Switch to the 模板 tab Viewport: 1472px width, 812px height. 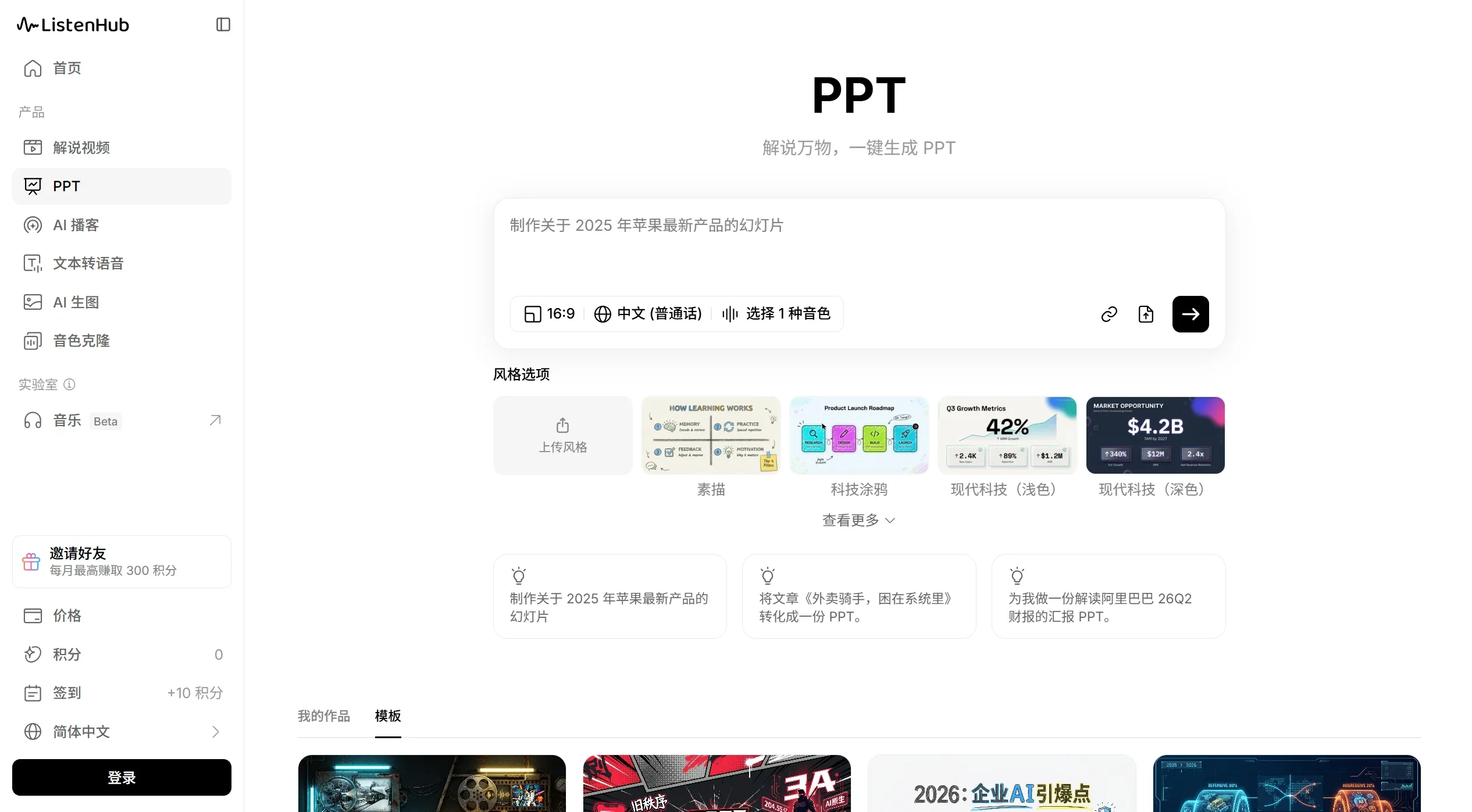click(x=387, y=717)
